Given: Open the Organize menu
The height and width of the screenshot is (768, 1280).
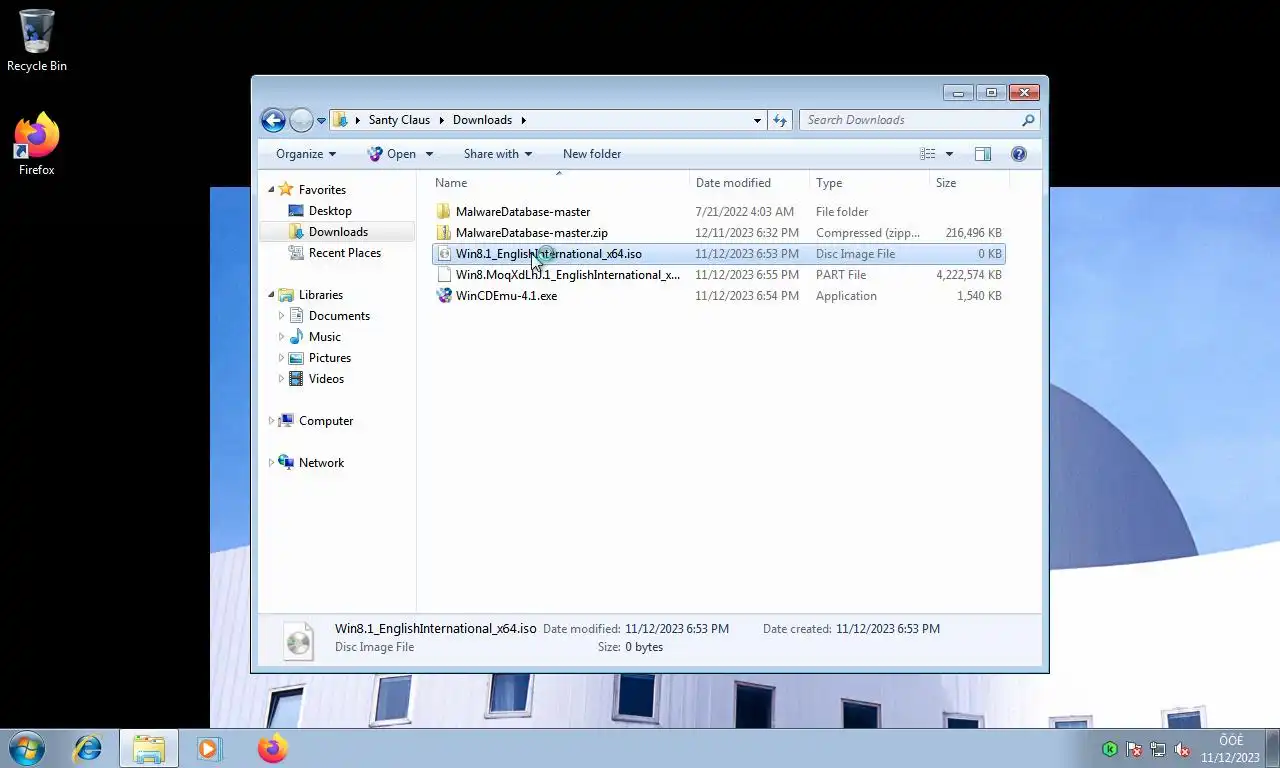Looking at the screenshot, I should click(x=306, y=154).
